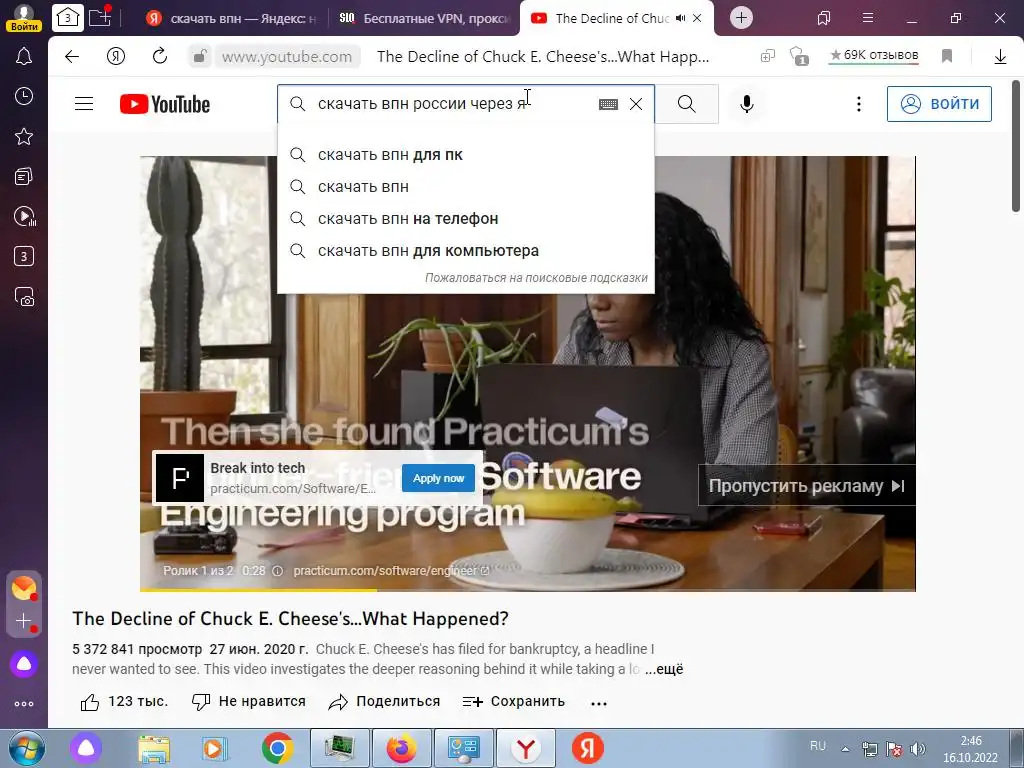Open sidebar media player icon

(24, 216)
